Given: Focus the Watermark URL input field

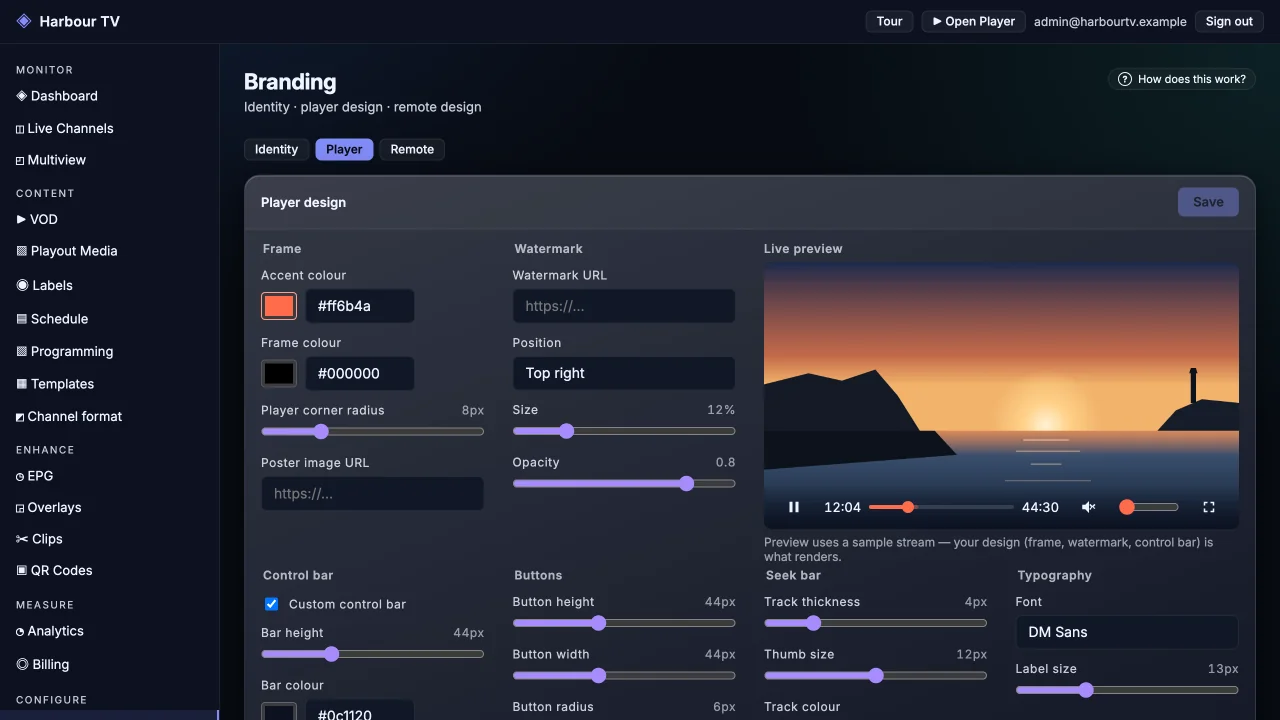Looking at the screenshot, I should [x=624, y=306].
